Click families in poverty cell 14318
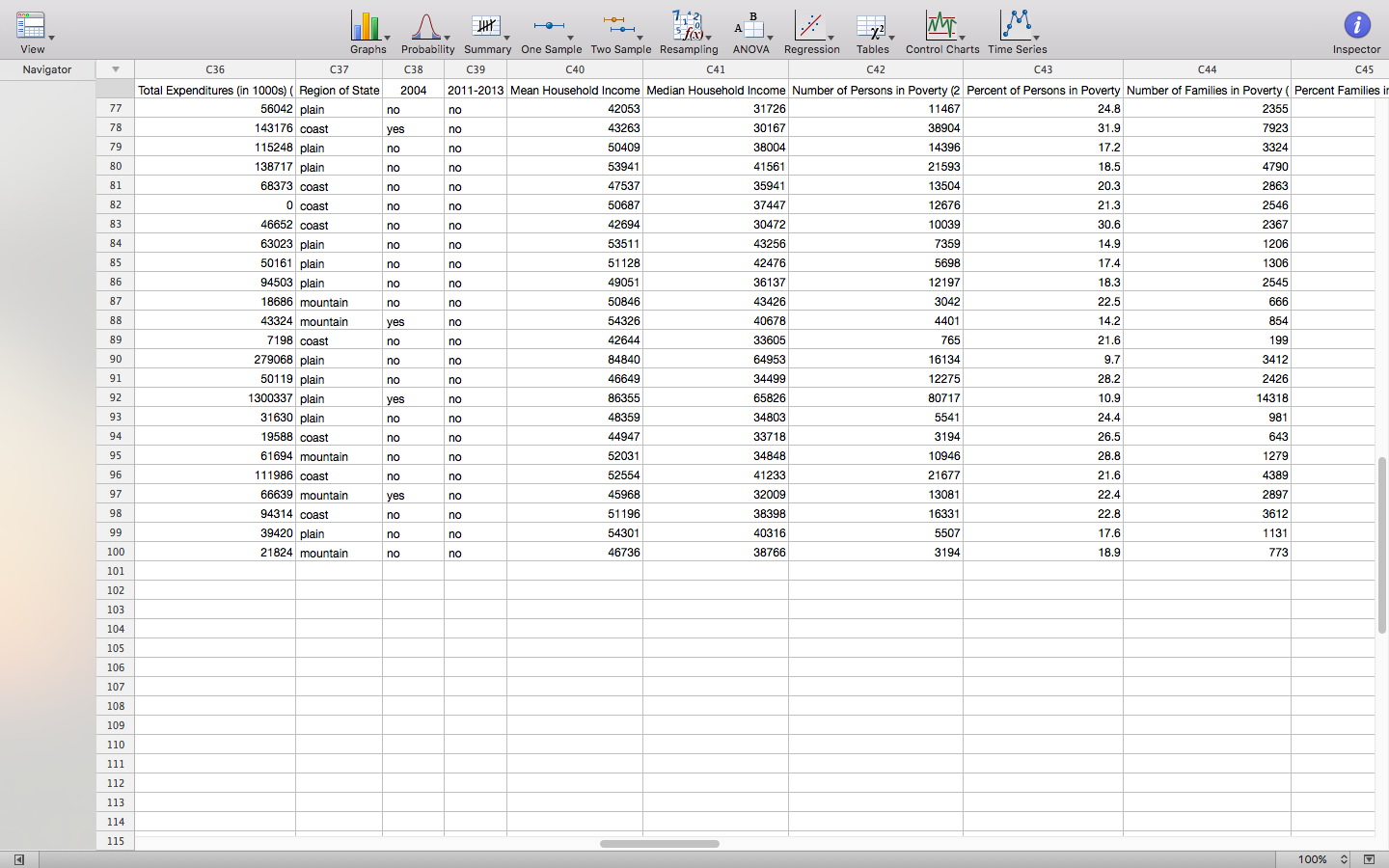This screenshot has width=1389, height=868. [x=1208, y=398]
